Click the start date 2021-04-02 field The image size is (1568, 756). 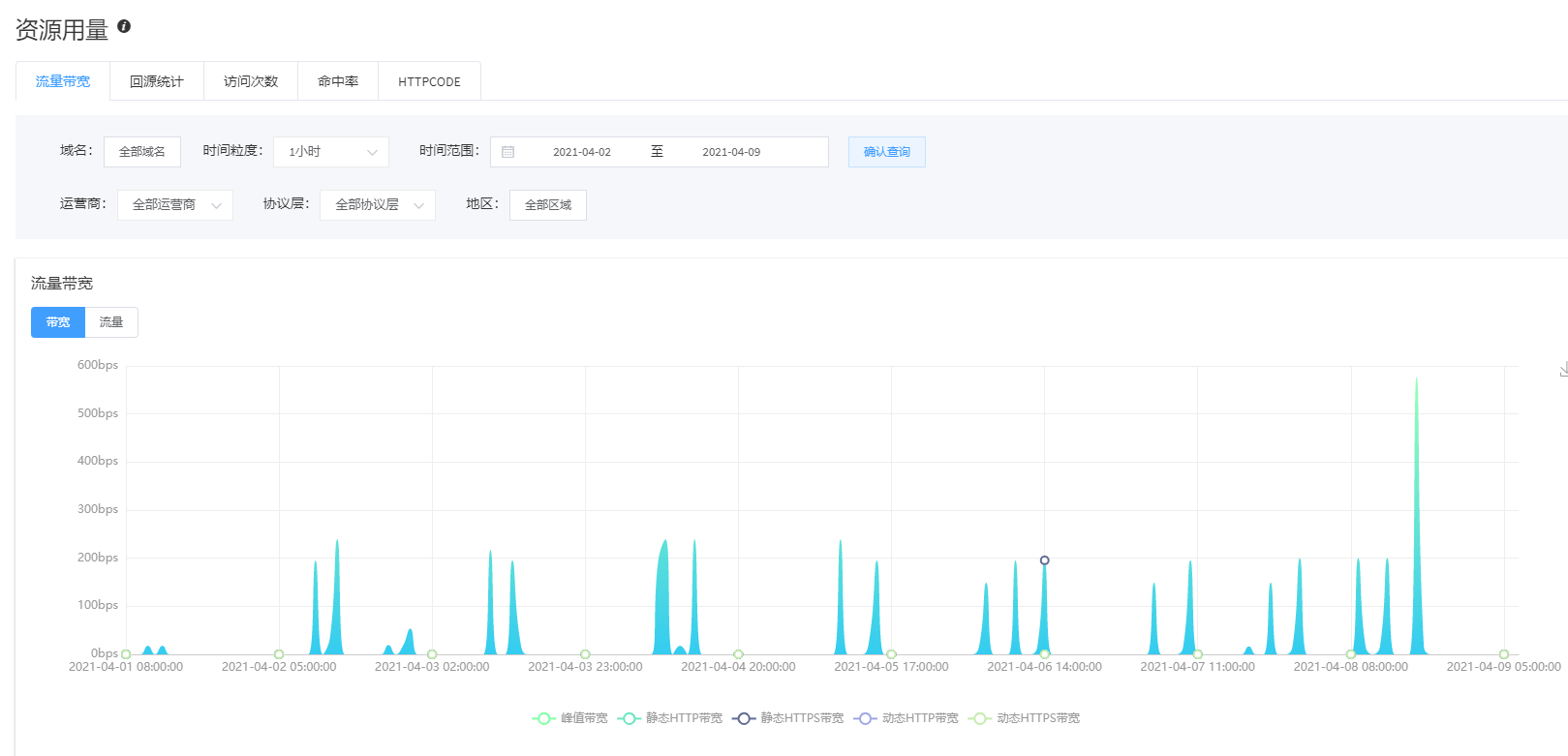coord(581,152)
